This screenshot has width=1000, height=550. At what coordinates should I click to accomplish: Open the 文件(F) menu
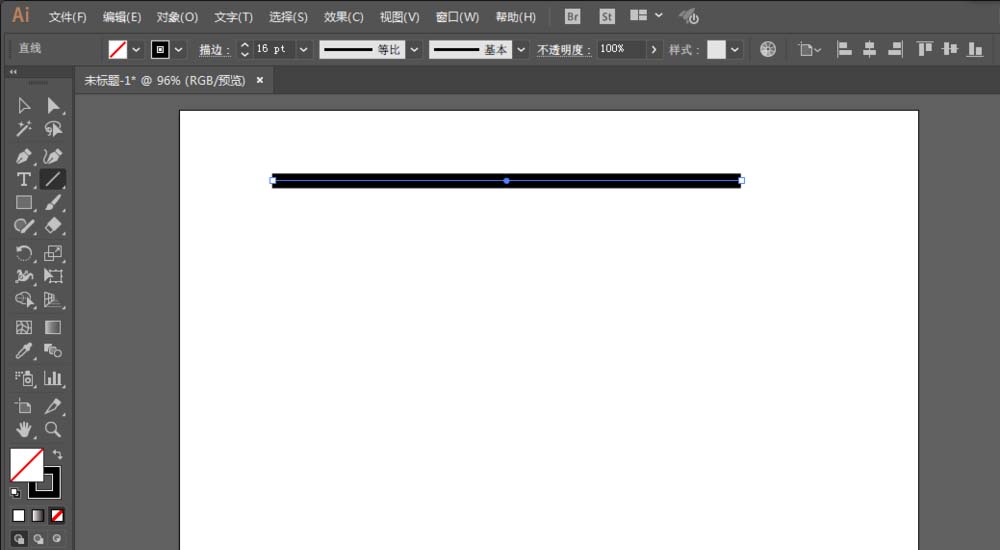(68, 17)
